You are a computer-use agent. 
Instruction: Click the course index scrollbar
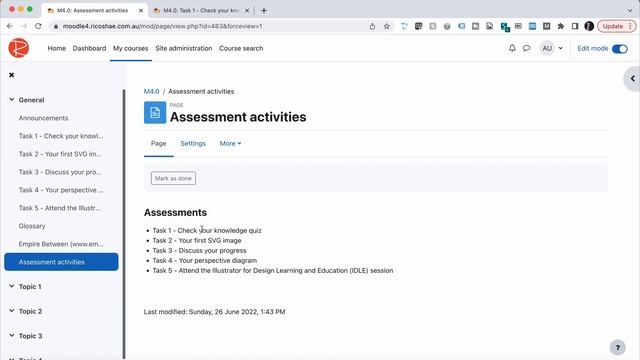pos(124,224)
